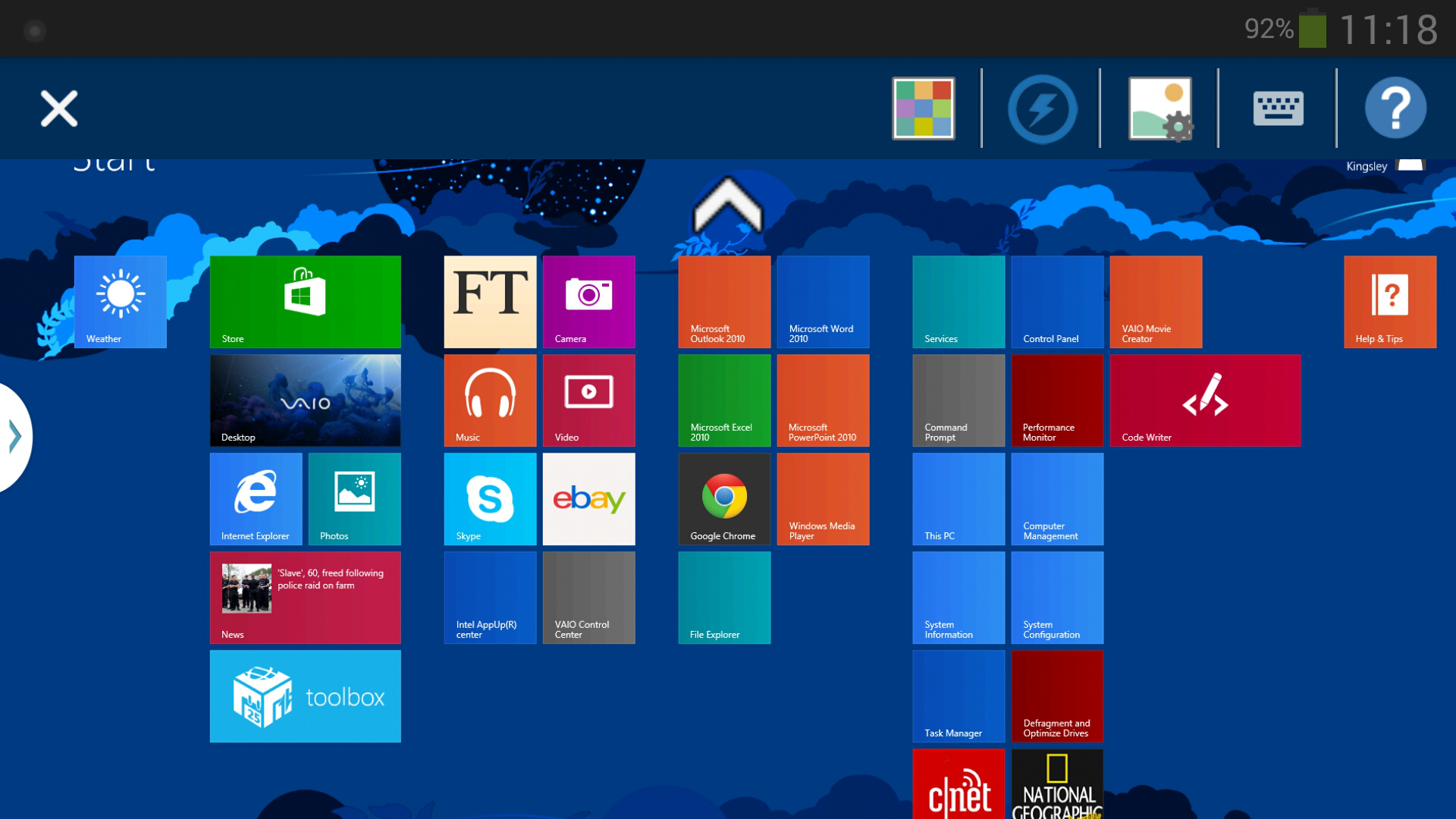Image resolution: width=1456 pixels, height=819 pixels.
Task: Open the colorful grid Start screen icon
Action: [923, 108]
